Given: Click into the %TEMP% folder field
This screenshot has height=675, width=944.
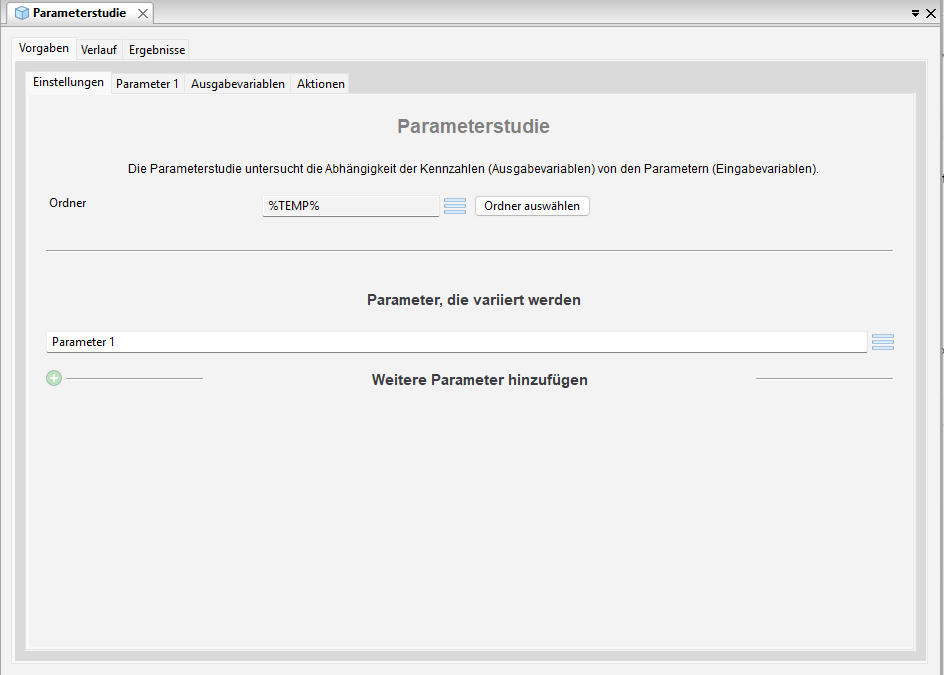Looking at the screenshot, I should [350, 206].
